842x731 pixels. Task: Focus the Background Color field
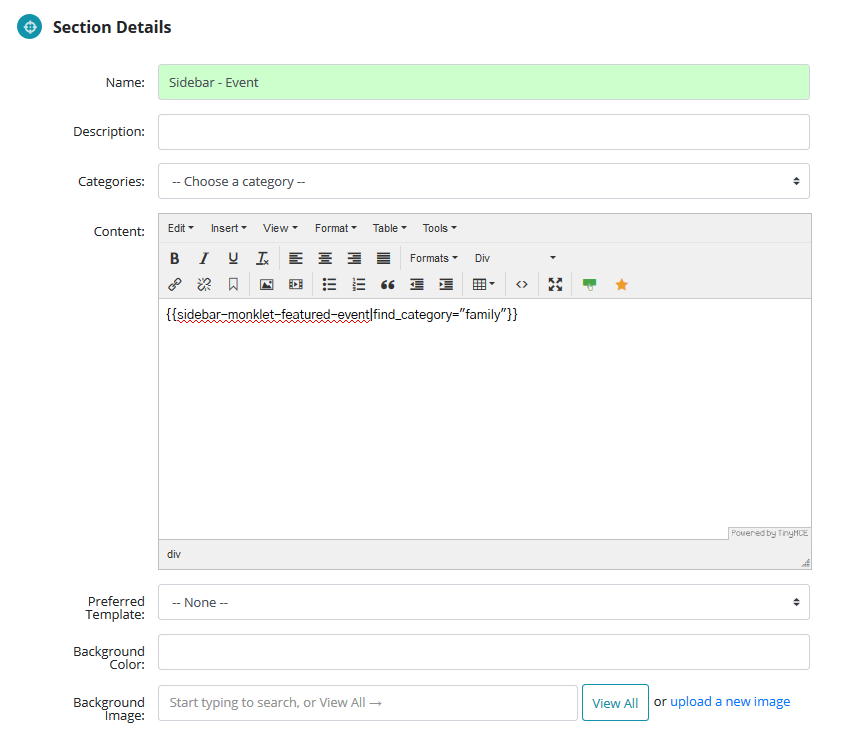(x=484, y=652)
